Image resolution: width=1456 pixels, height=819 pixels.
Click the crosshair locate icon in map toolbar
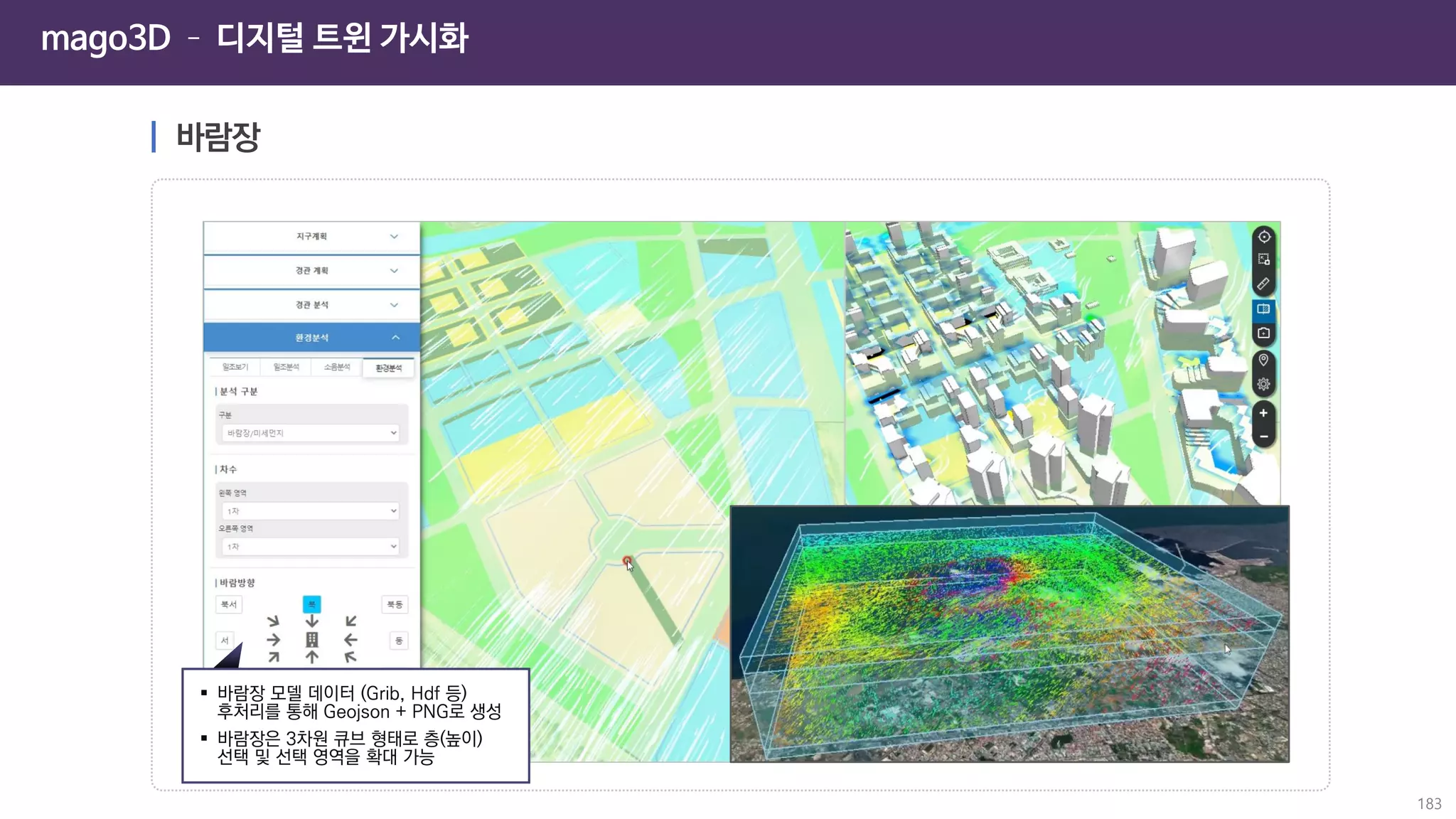click(1263, 237)
